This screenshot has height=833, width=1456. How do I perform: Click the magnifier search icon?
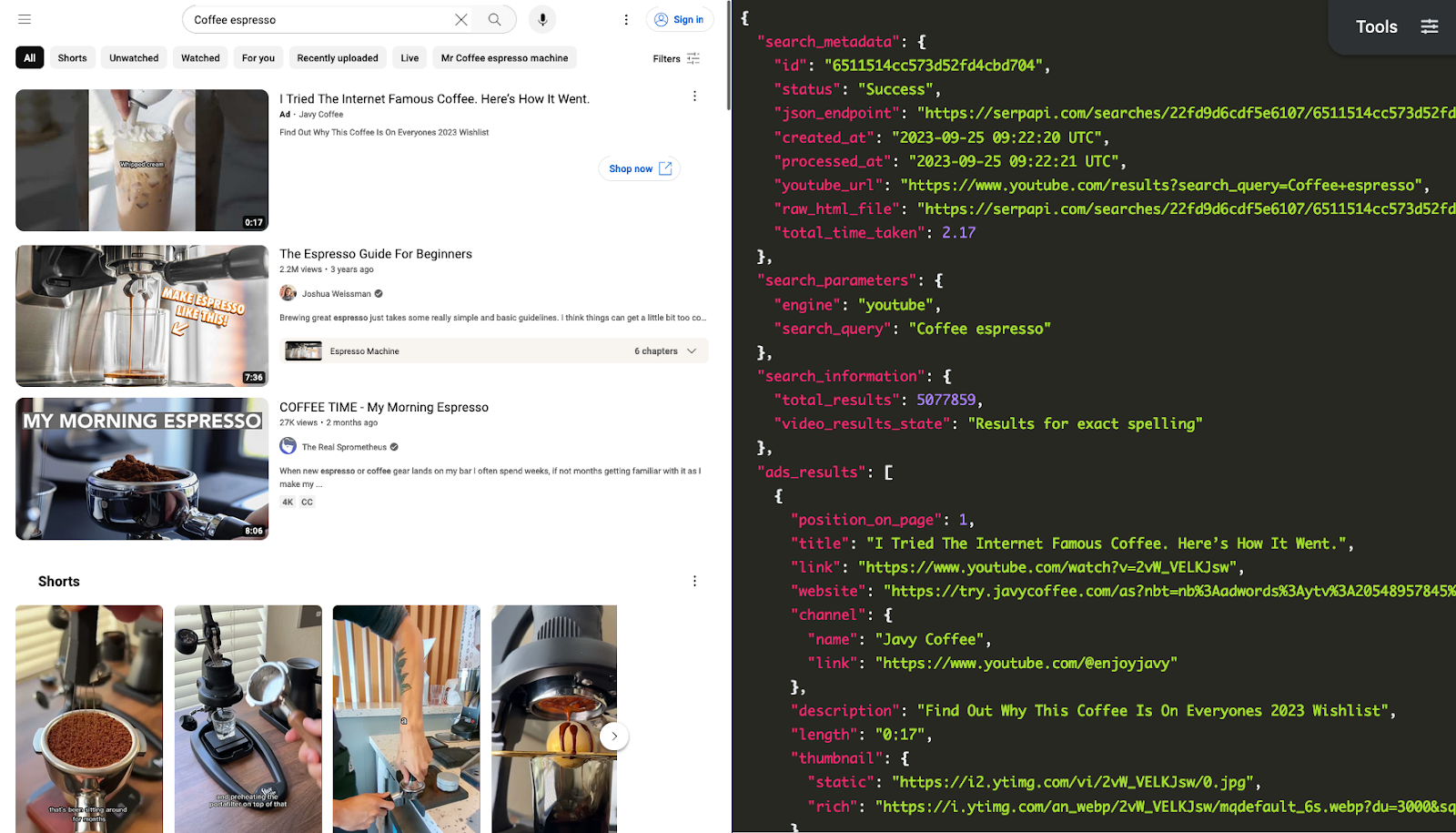coord(495,19)
